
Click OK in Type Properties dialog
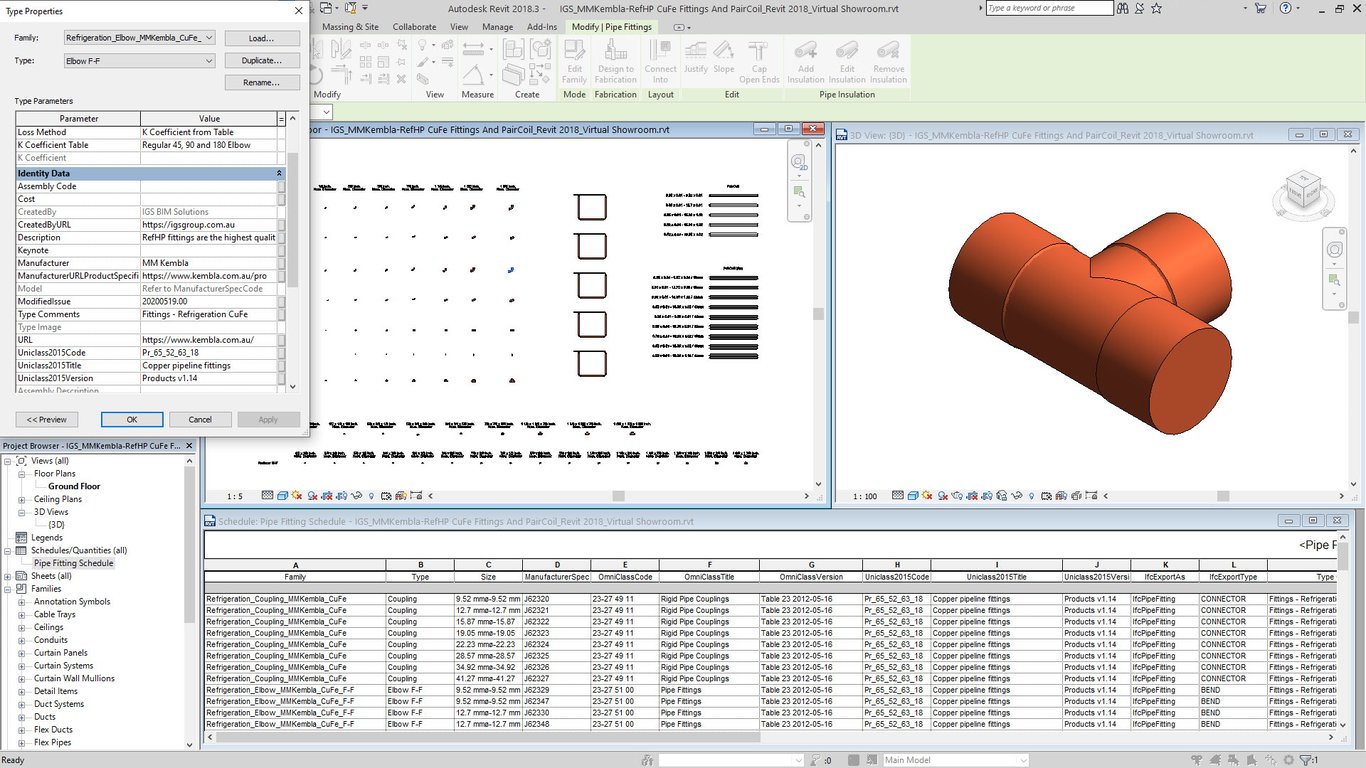[x=132, y=420]
